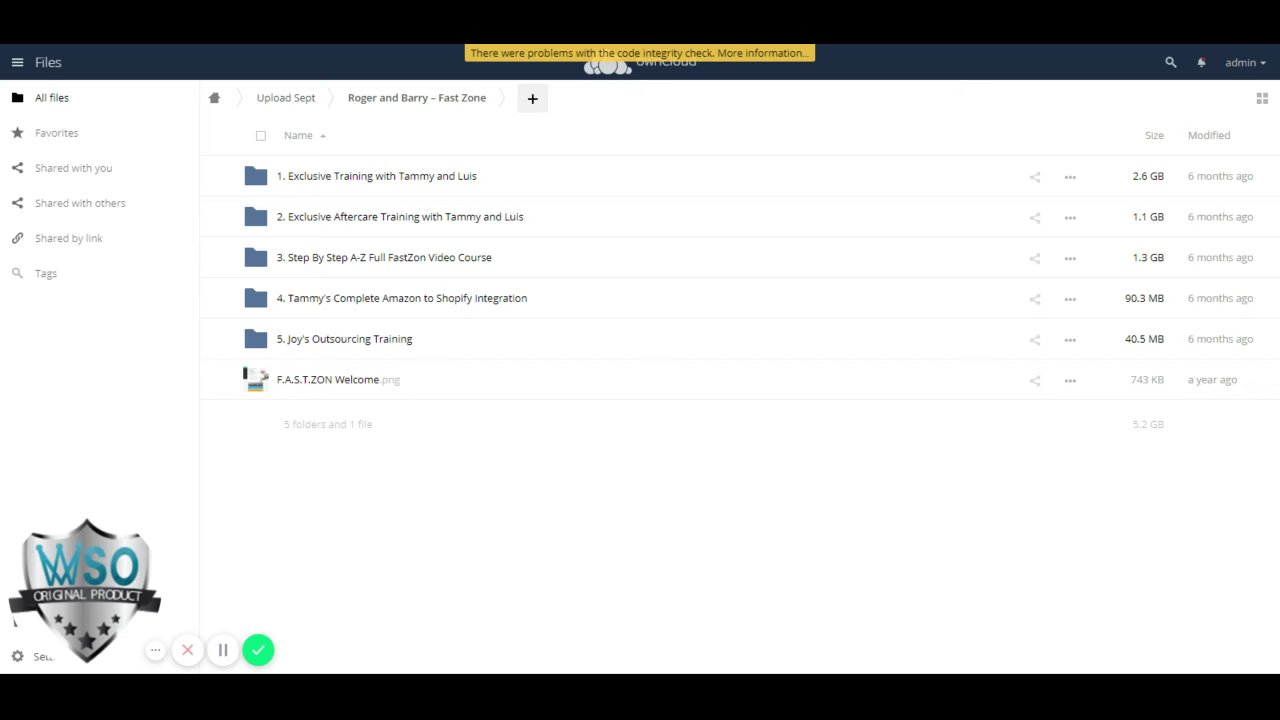Click folder icon of 5. Joy's Outsourcing
The width and height of the screenshot is (1280, 720).
click(x=256, y=339)
